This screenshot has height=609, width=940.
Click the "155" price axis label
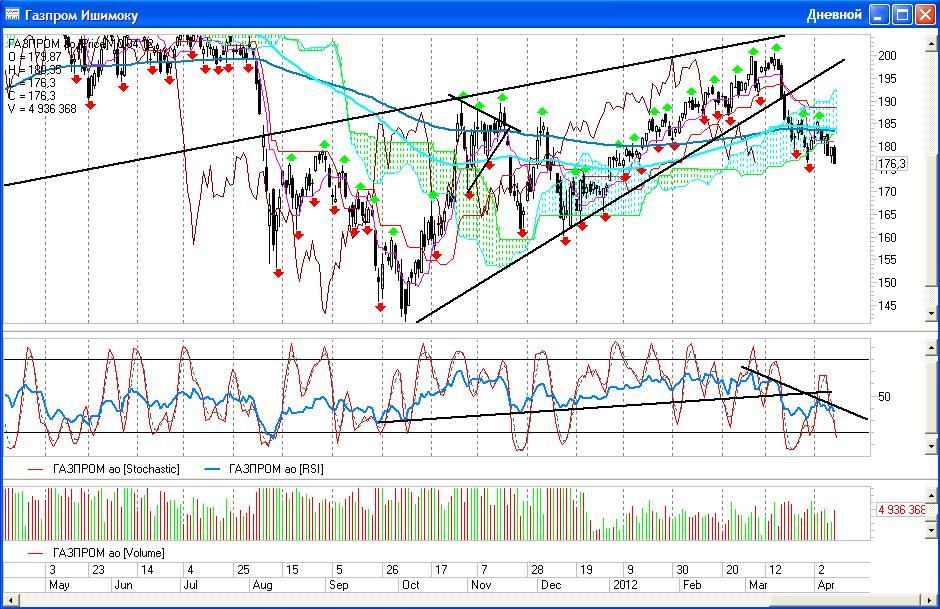887,260
